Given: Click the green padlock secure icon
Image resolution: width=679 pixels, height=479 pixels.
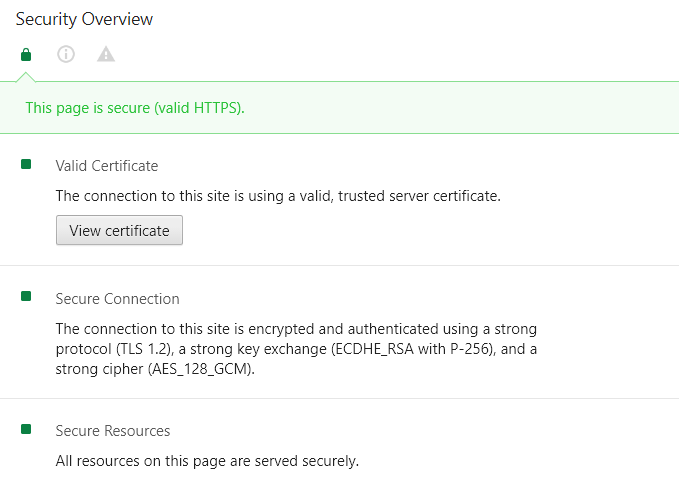Looking at the screenshot, I should (26, 54).
